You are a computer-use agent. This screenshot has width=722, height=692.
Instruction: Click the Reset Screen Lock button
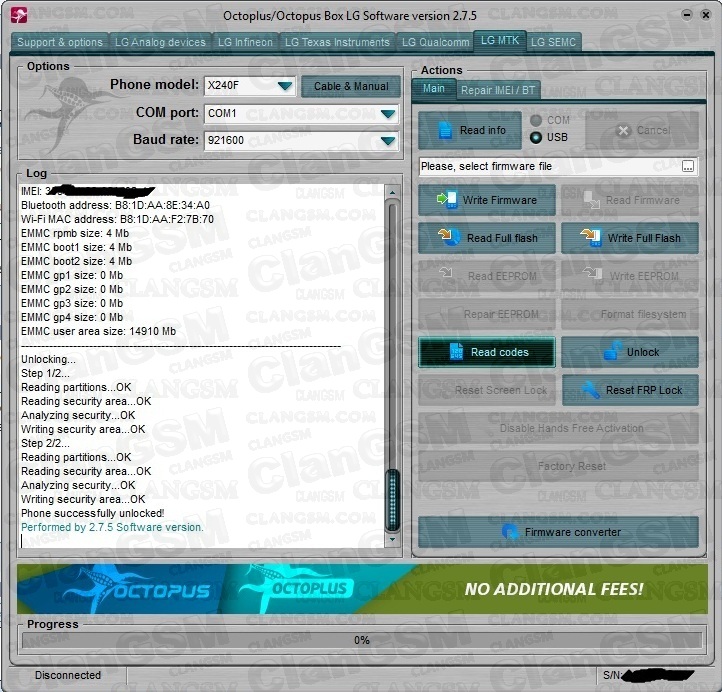click(x=487, y=390)
